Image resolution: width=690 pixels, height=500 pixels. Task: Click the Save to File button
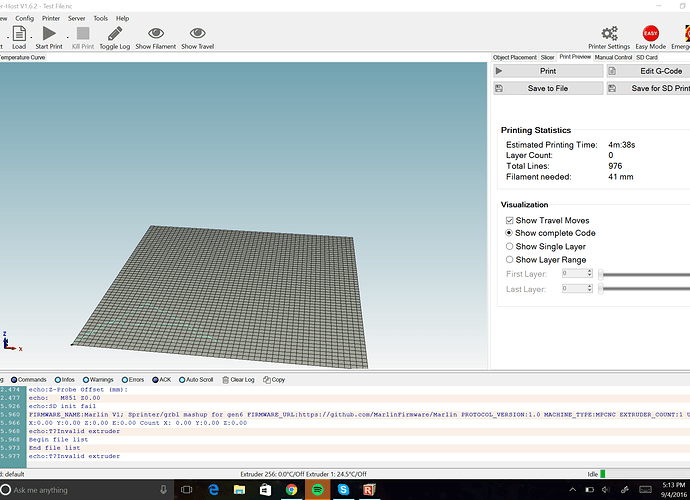[548, 88]
